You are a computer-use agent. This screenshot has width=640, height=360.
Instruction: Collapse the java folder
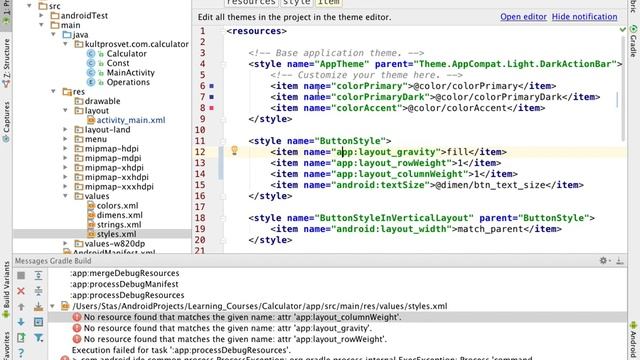[53, 35]
